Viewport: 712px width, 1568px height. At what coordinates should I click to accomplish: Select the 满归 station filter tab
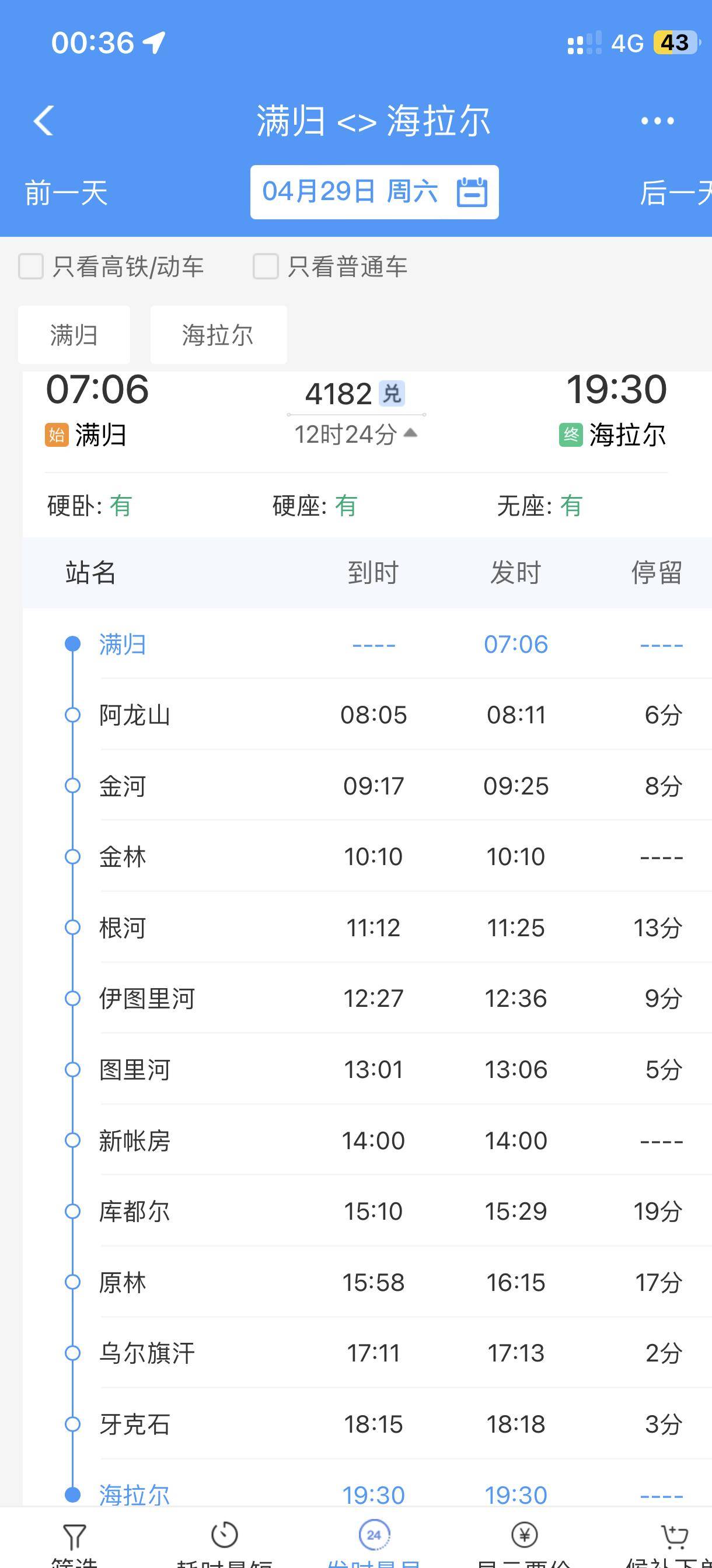[74, 335]
